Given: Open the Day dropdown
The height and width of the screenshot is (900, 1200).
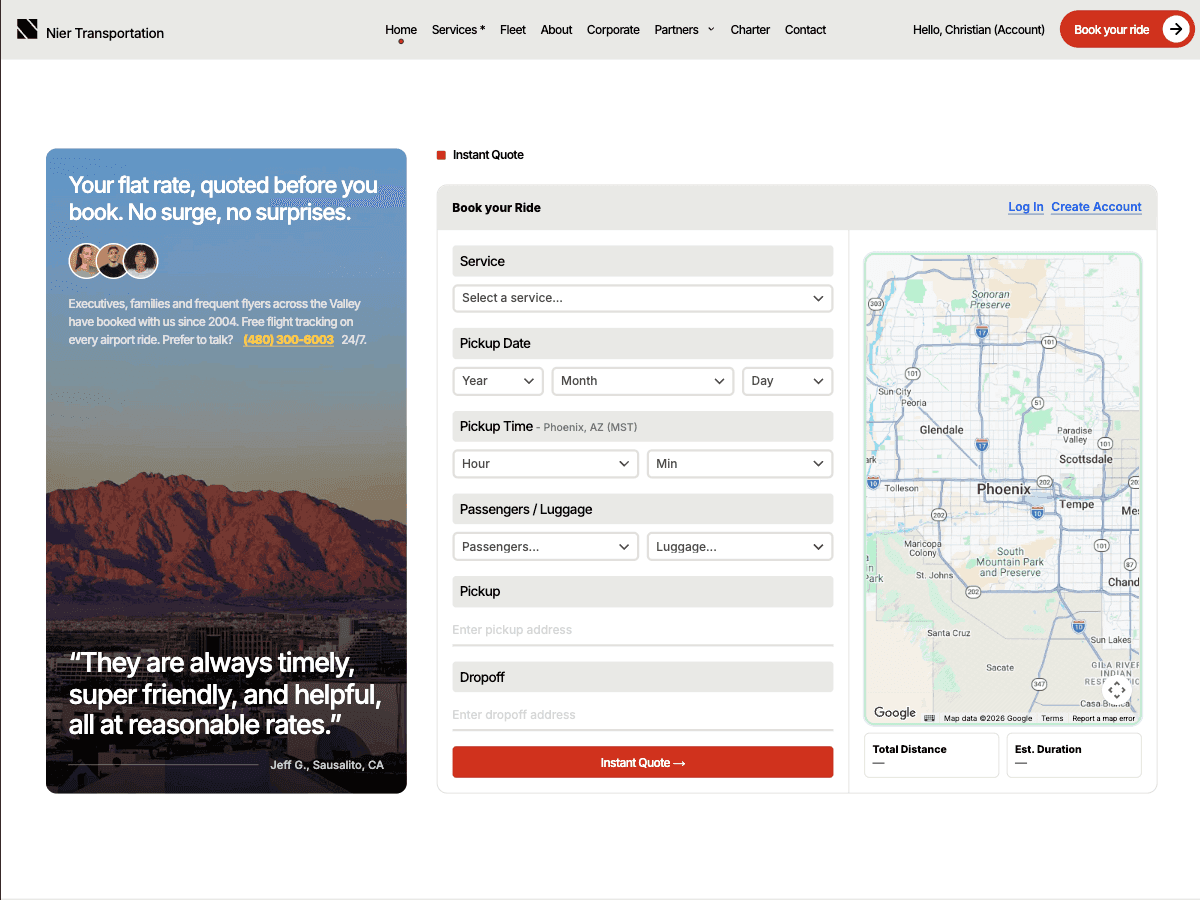Looking at the screenshot, I should [787, 381].
